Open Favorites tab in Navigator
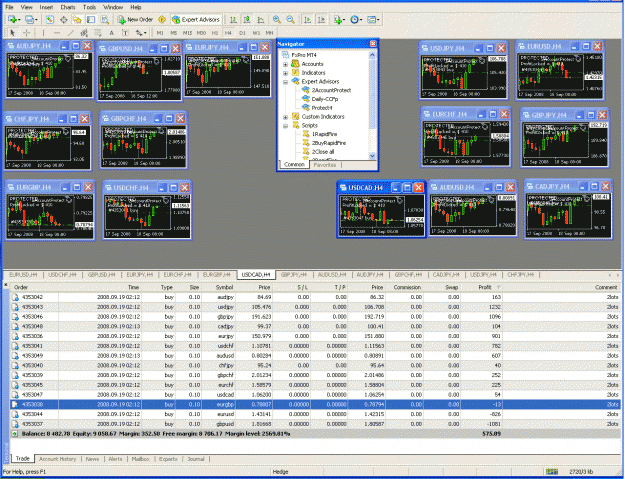 (324, 165)
